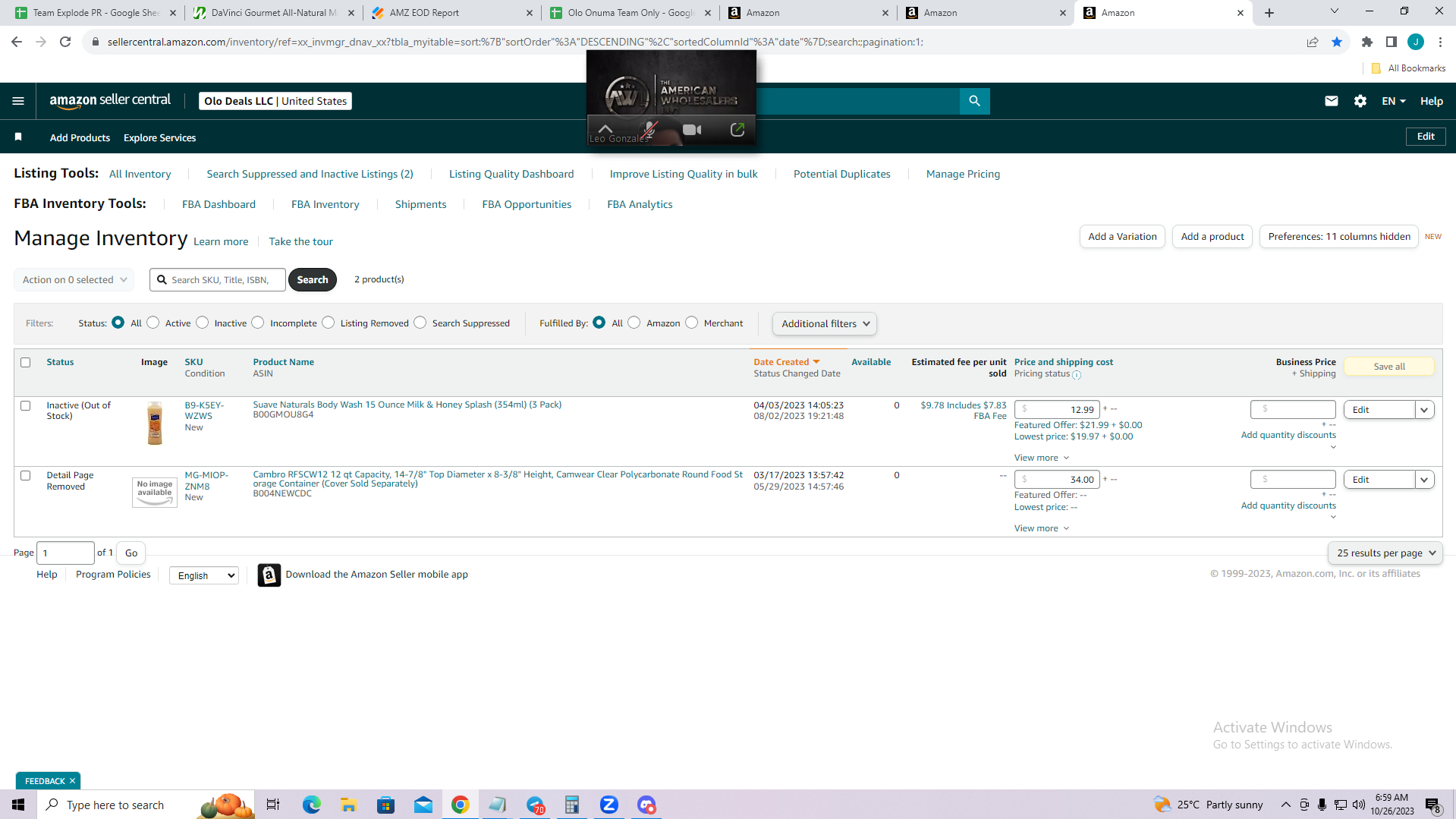Image resolution: width=1456 pixels, height=819 pixels.
Task: Open the Seller Central hamburger menu
Action: [x=18, y=101]
